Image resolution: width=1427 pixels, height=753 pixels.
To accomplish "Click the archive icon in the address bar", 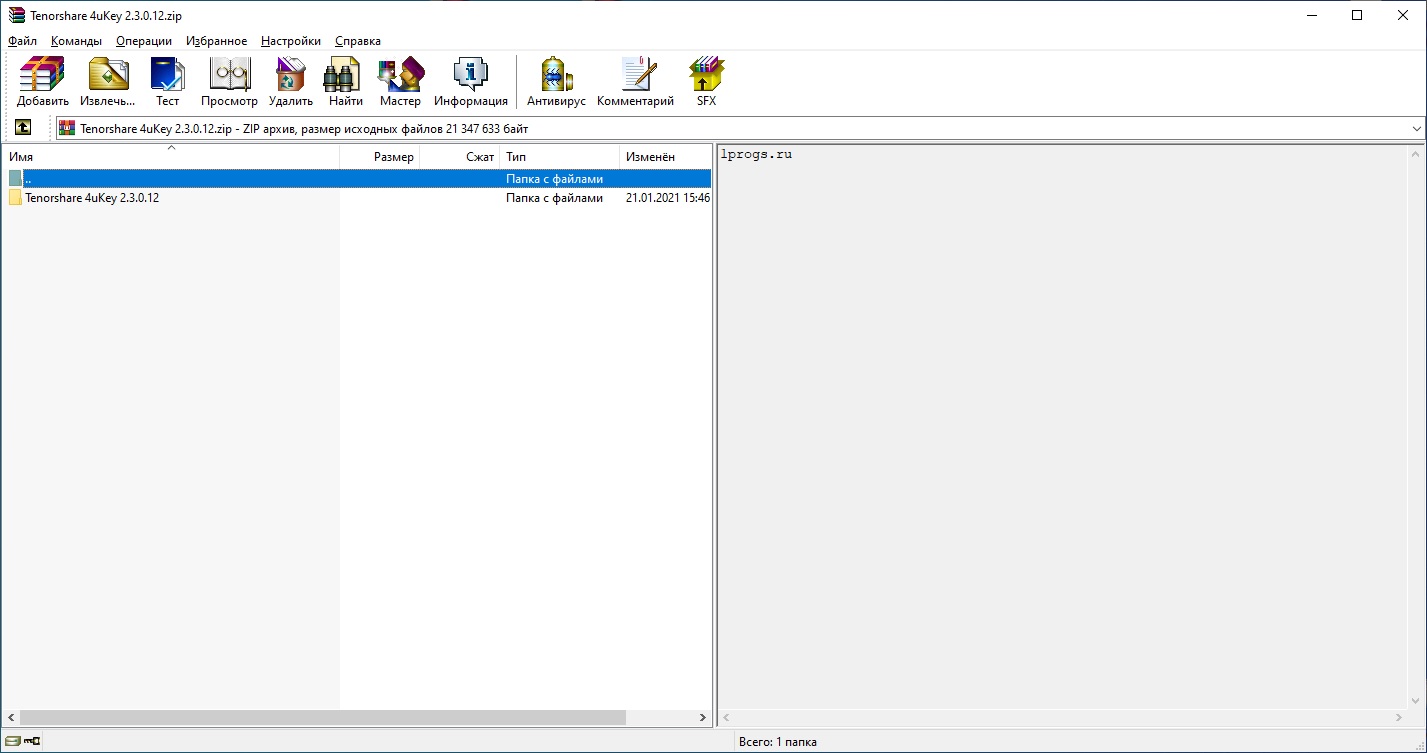I will [x=67, y=128].
